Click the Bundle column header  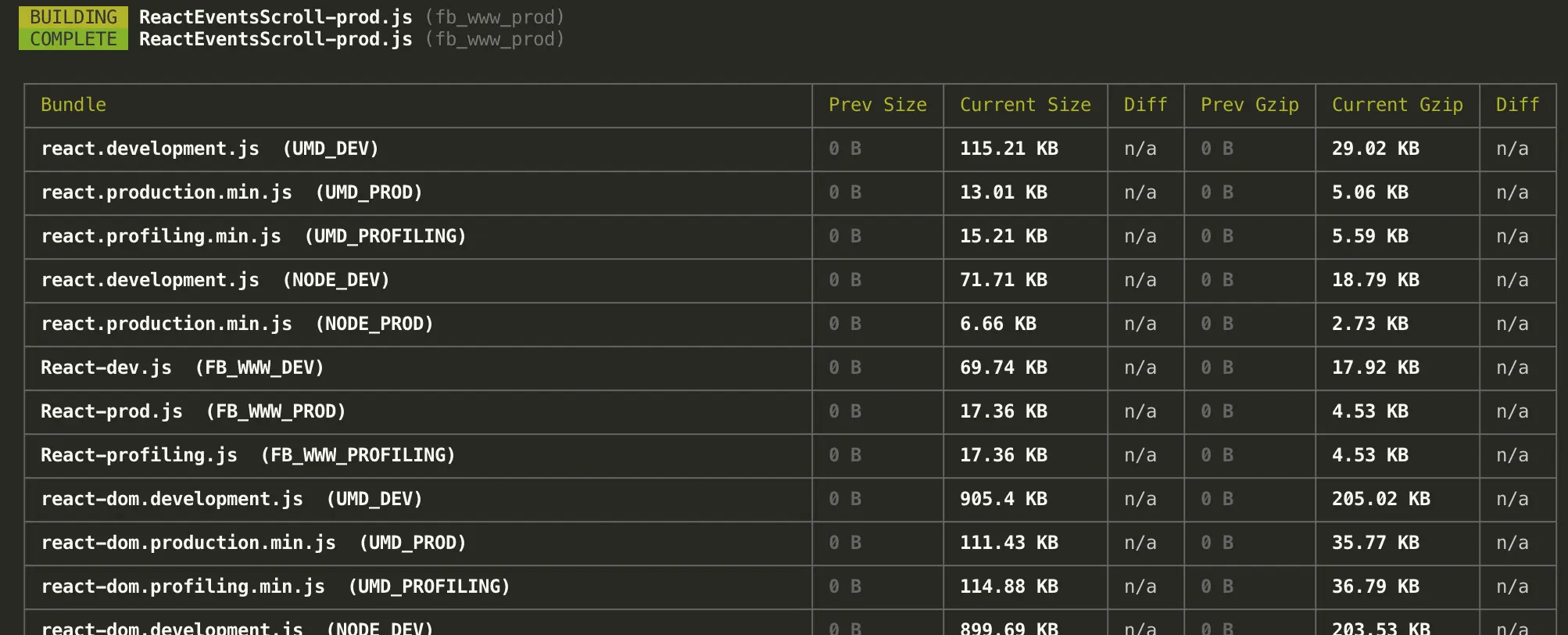tap(73, 105)
